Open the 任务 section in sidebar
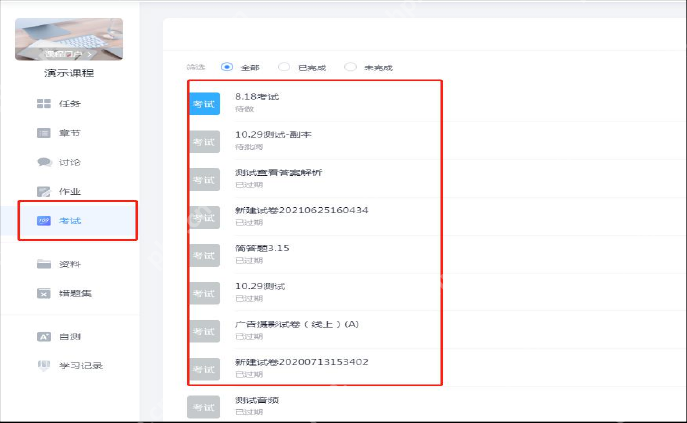 [70, 103]
